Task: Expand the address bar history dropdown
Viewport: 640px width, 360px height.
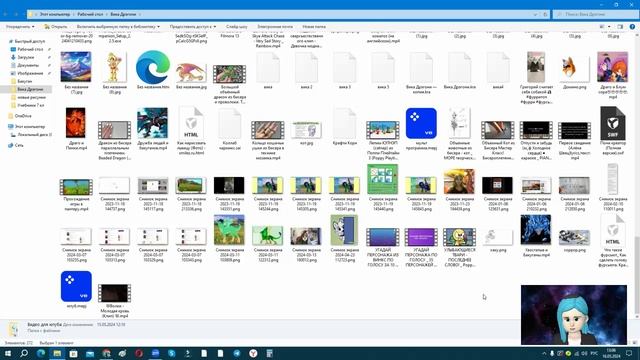Action: click(x=535, y=14)
